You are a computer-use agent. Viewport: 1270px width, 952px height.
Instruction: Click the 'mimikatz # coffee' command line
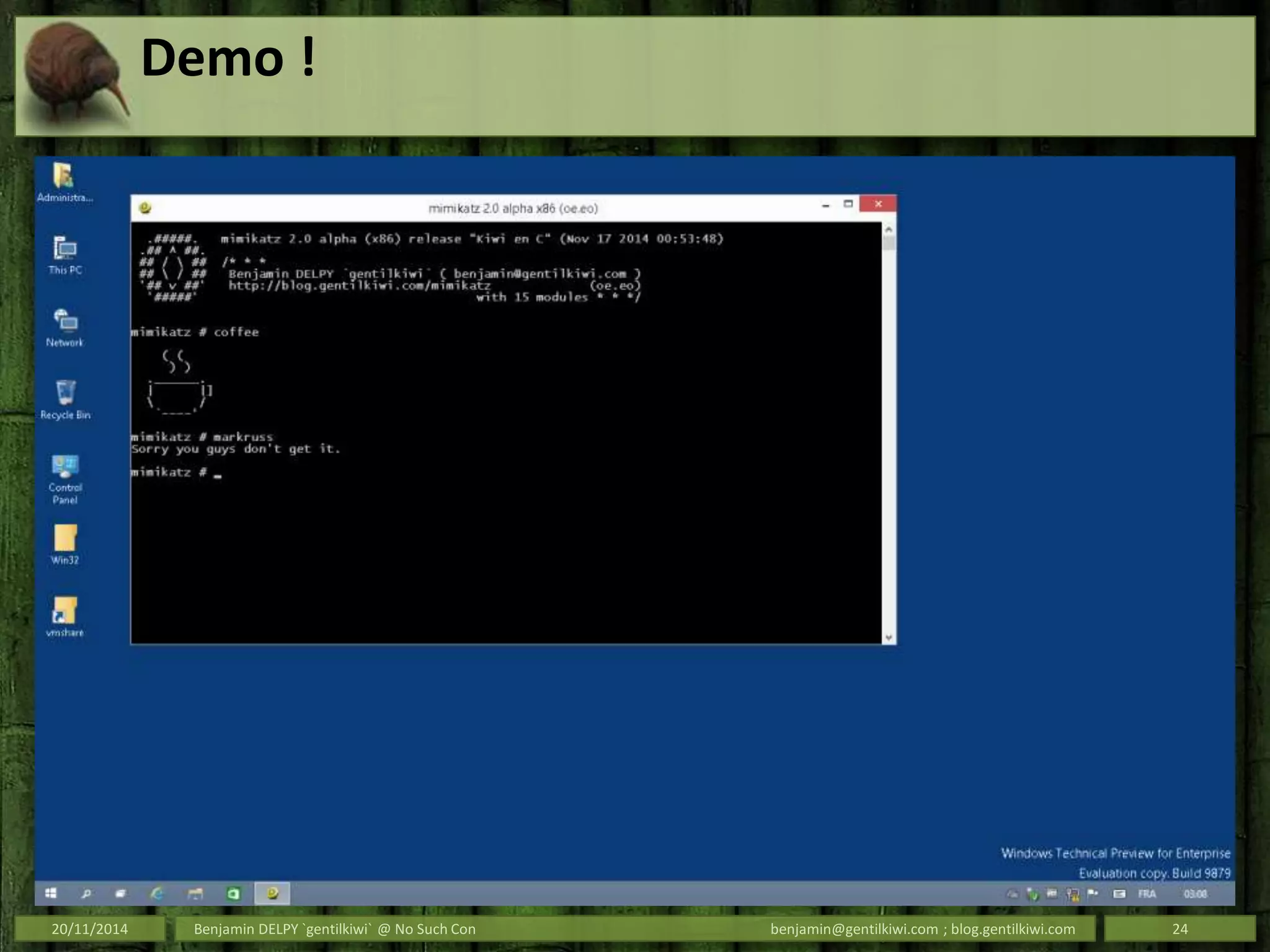(x=195, y=332)
